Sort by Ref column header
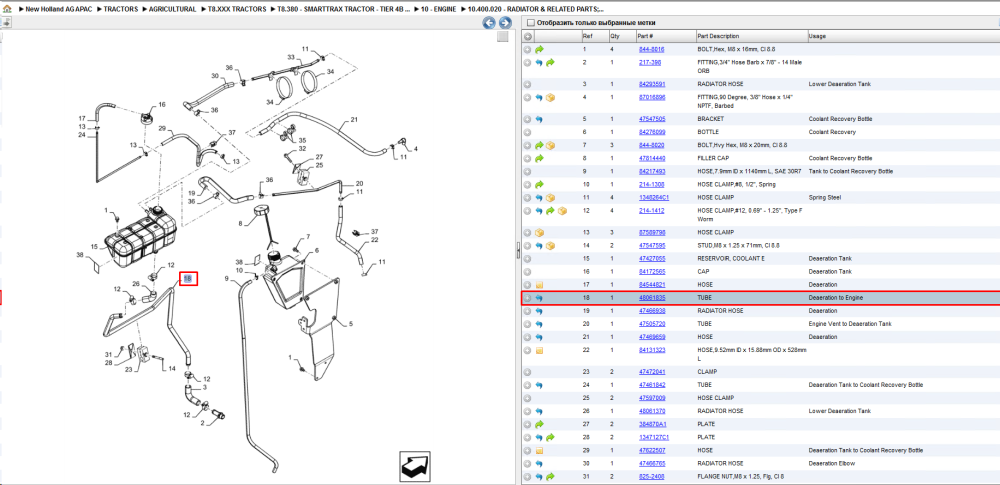The height and width of the screenshot is (485, 1000). [x=594, y=36]
